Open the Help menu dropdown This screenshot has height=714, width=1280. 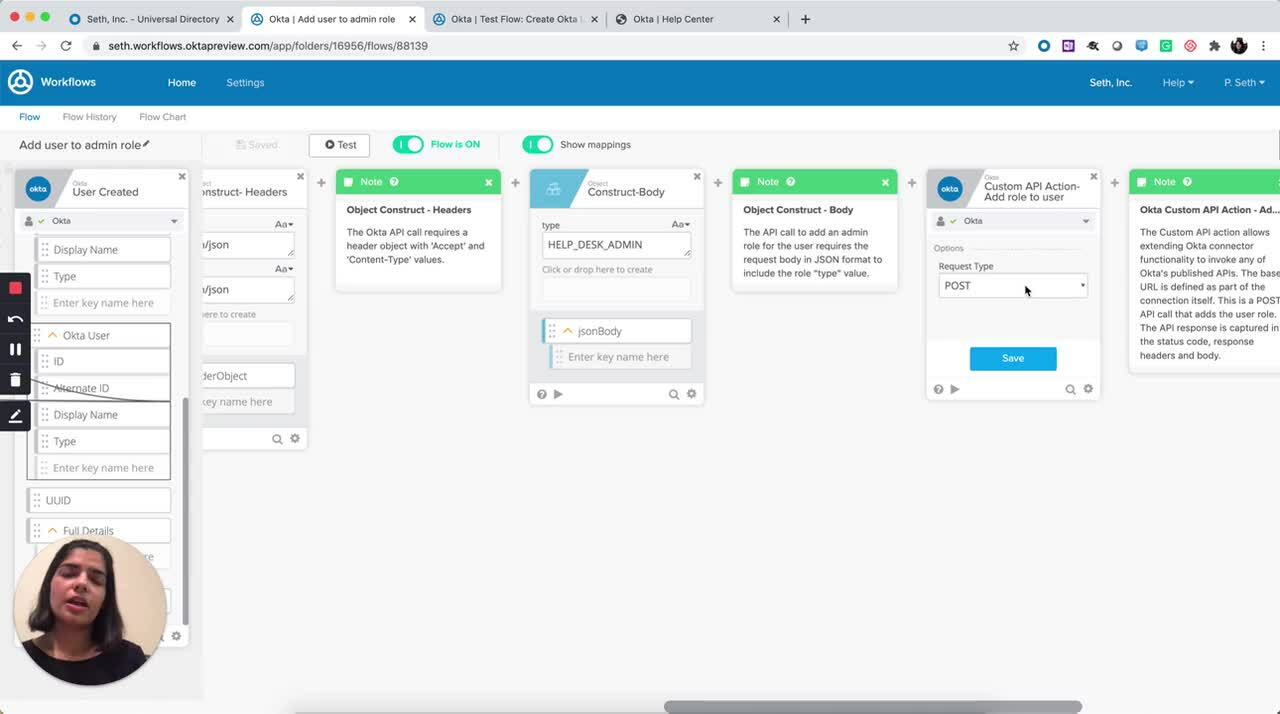pyautogui.click(x=1178, y=83)
